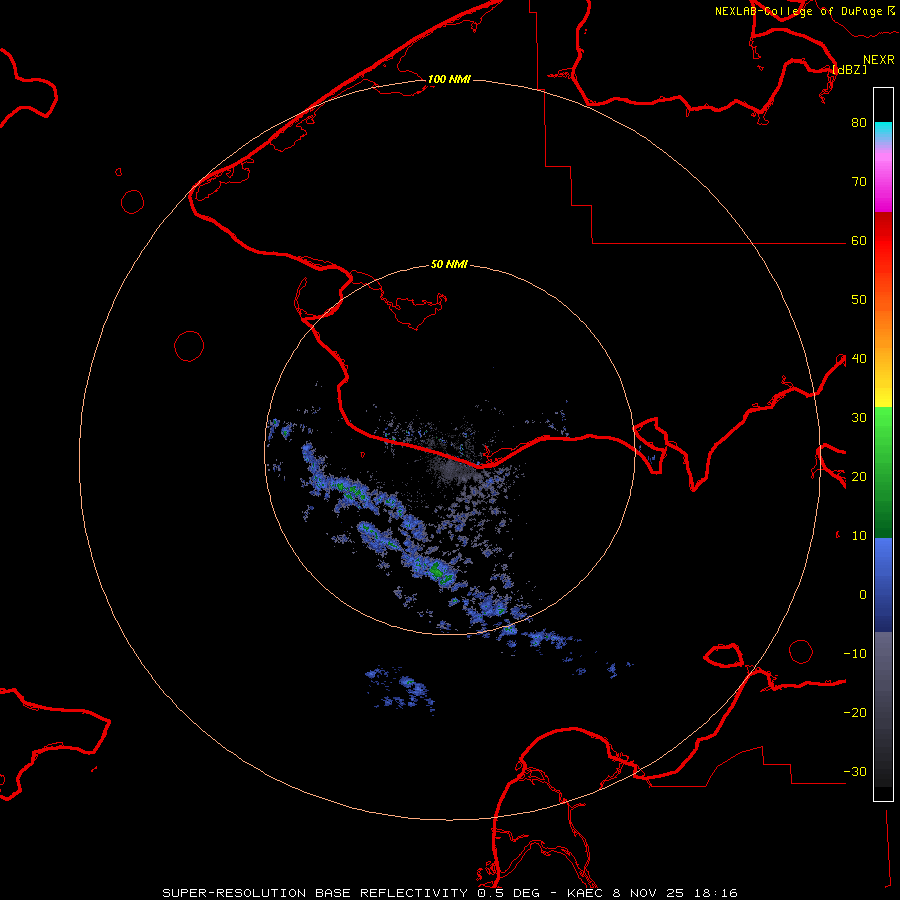Click the 50 value on the dBZ scale
Screen dimensions: 900x900
pyautogui.click(x=859, y=300)
